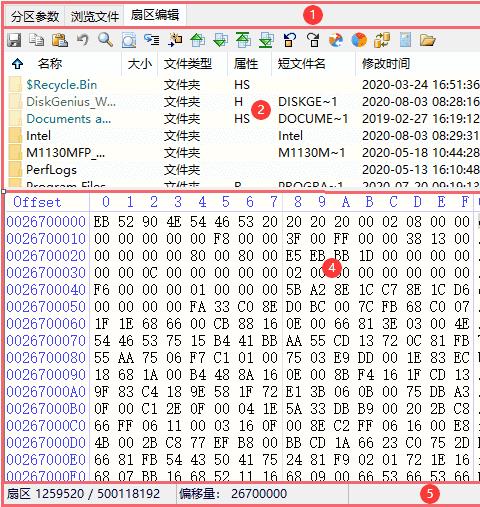Select the PerfLogs folder name
This screenshot has height=507, width=480.
(51, 170)
